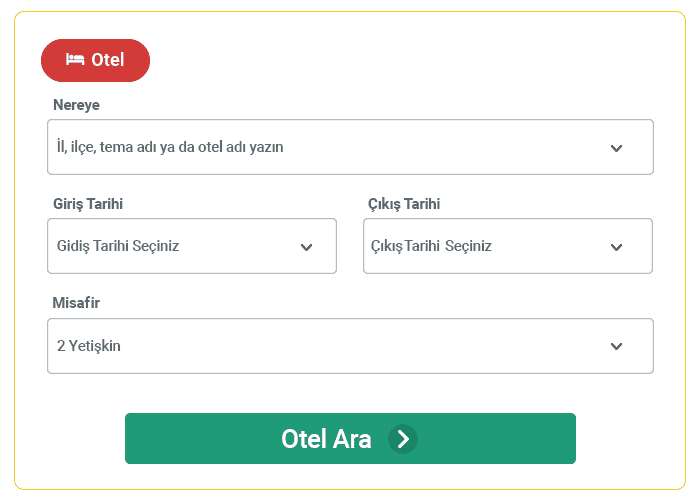Click the Giriş Tarihi label

[x=88, y=204]
